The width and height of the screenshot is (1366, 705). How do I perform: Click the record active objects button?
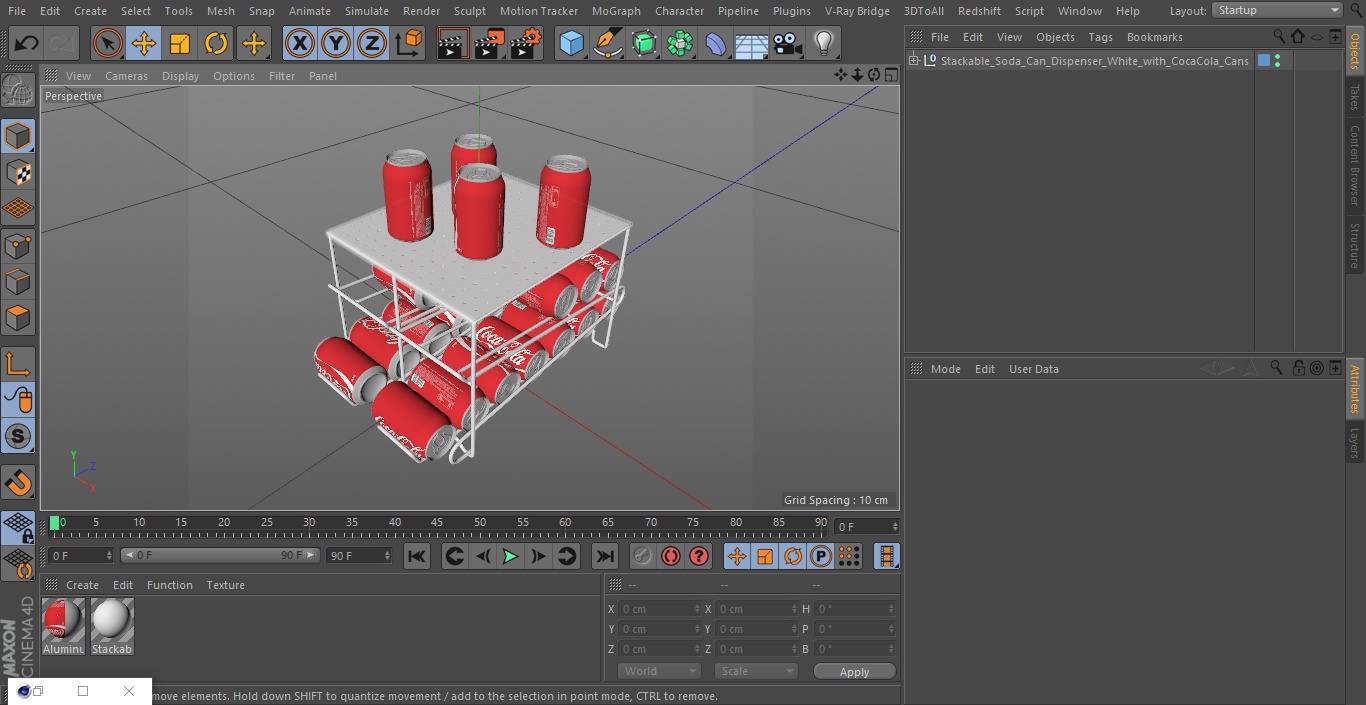(x=642, y=556)
